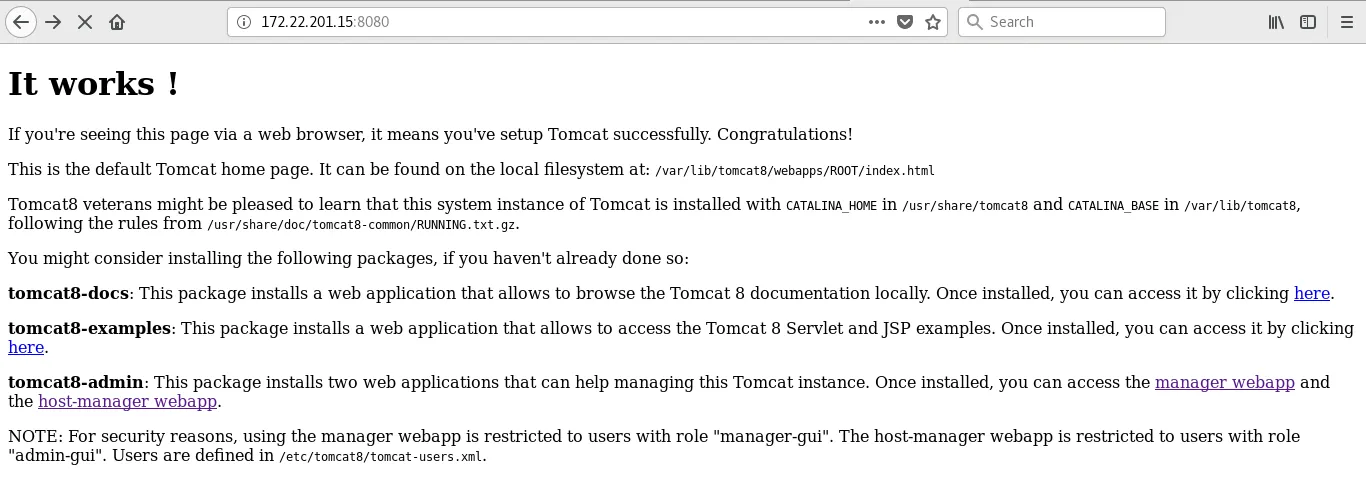
Task: Go back to the previous page
Action: [x=21, y=22]
